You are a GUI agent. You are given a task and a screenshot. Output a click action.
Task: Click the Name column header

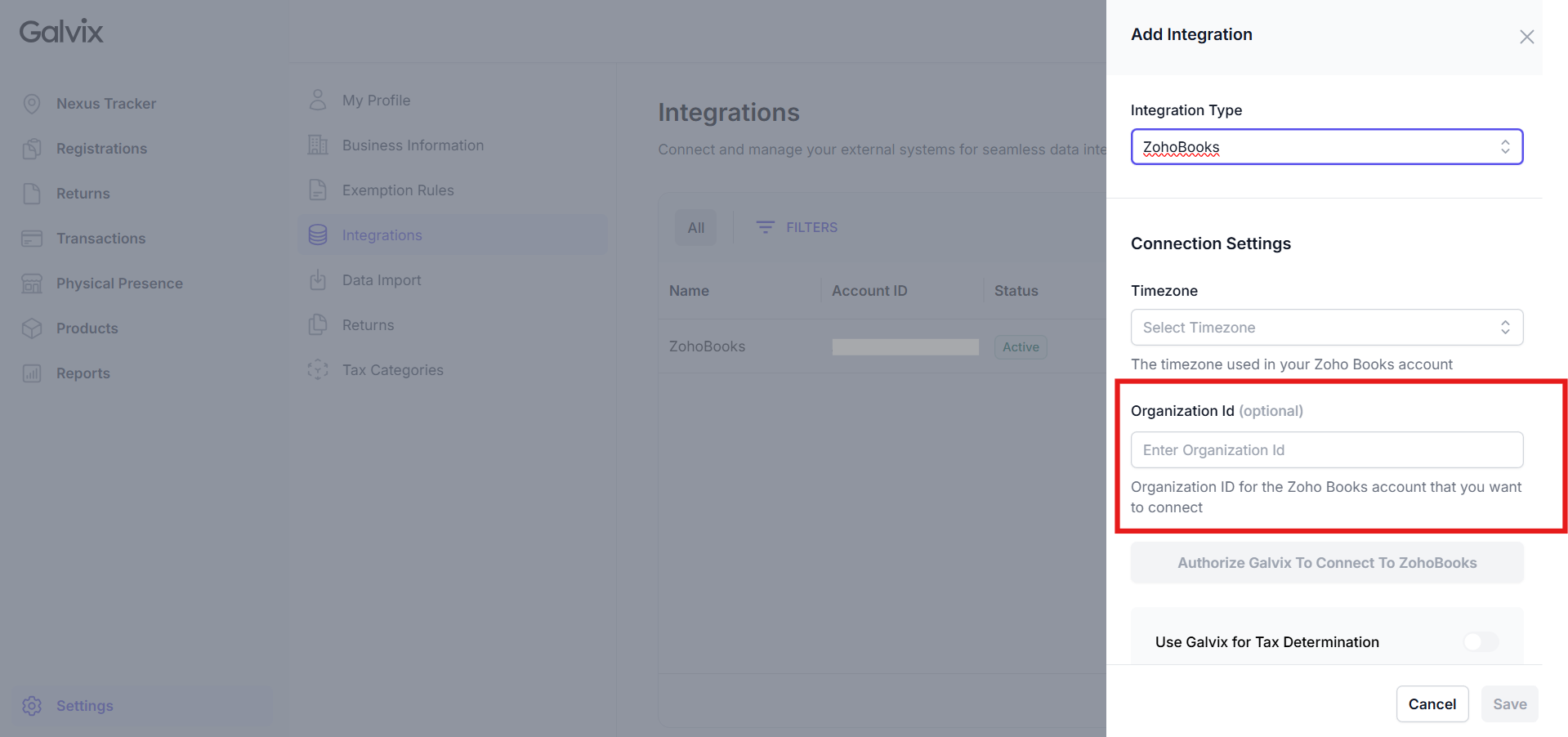pos(689,291)
